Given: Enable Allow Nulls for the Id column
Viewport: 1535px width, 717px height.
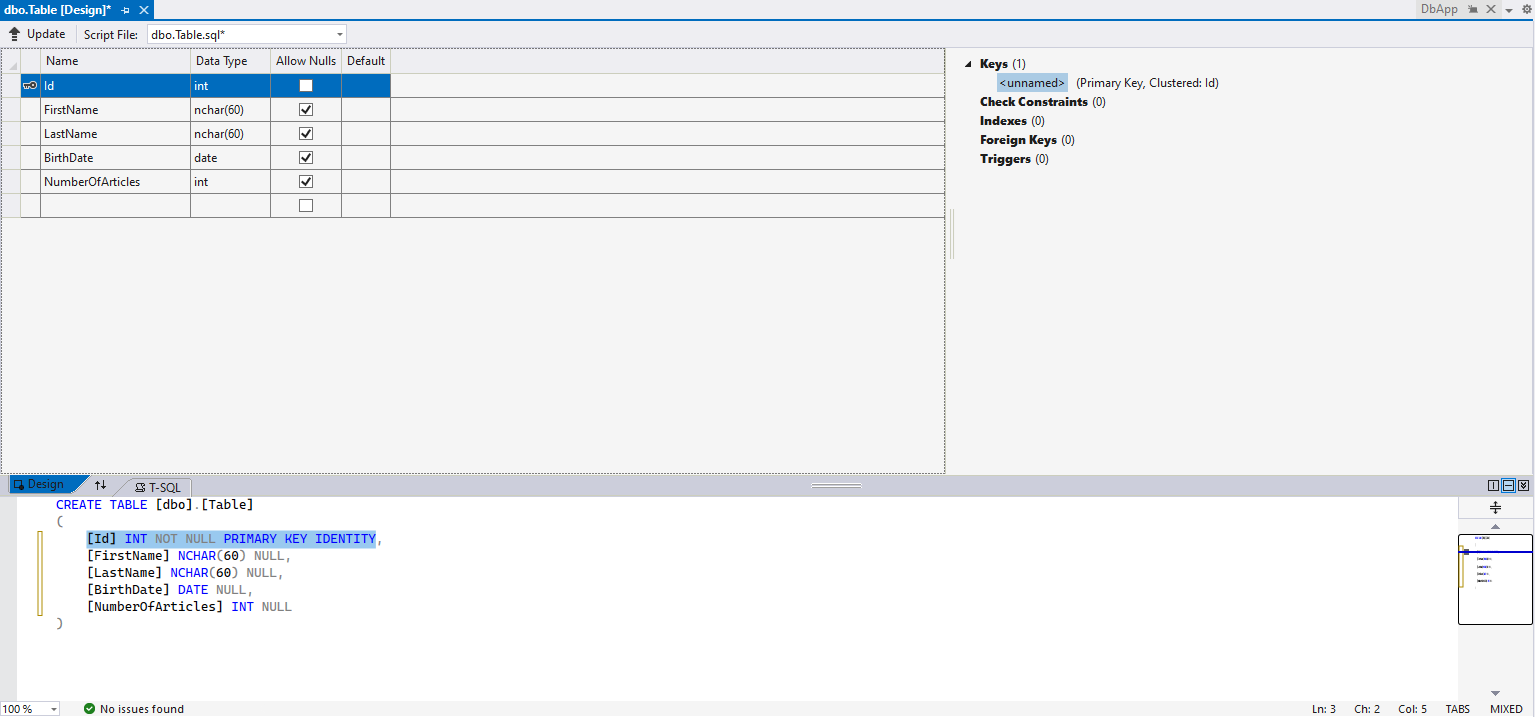Looking at the screenshot, I should tap(305, 85).
